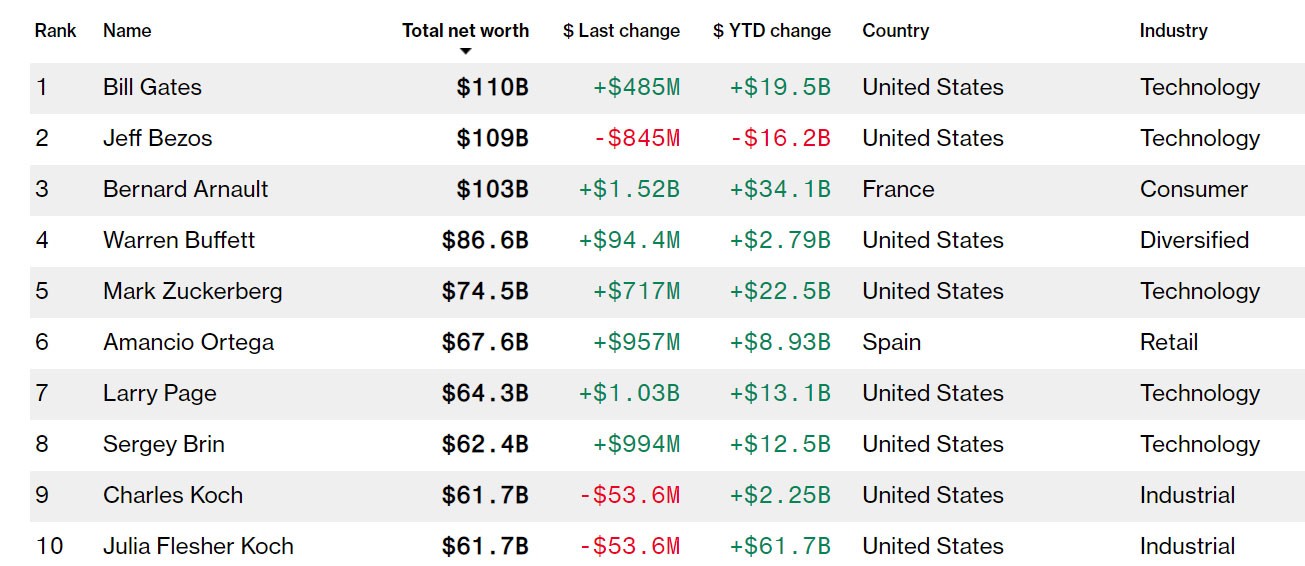The image size is (1305, 566).
Task: Open Sergey Brin's profile
Action: [163, 445]
